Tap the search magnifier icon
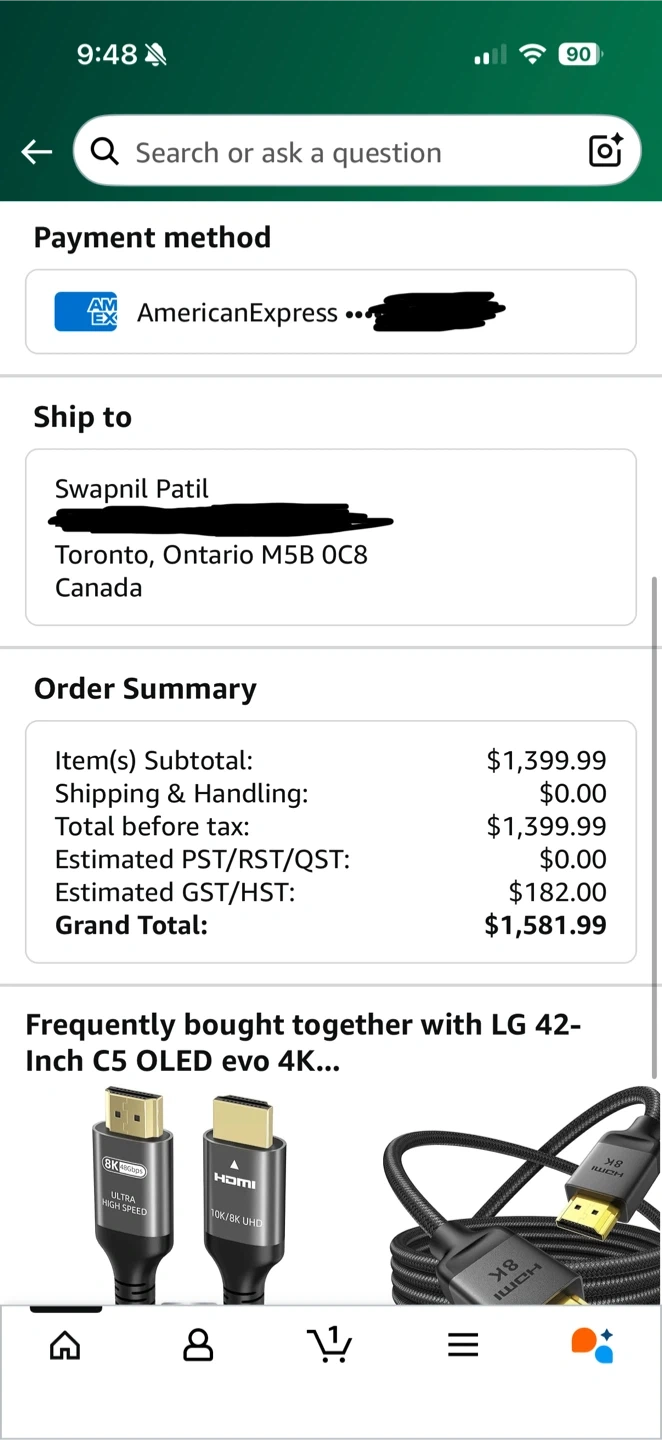The height and width of the screenshot is (1440, 662). coord(104,152)
